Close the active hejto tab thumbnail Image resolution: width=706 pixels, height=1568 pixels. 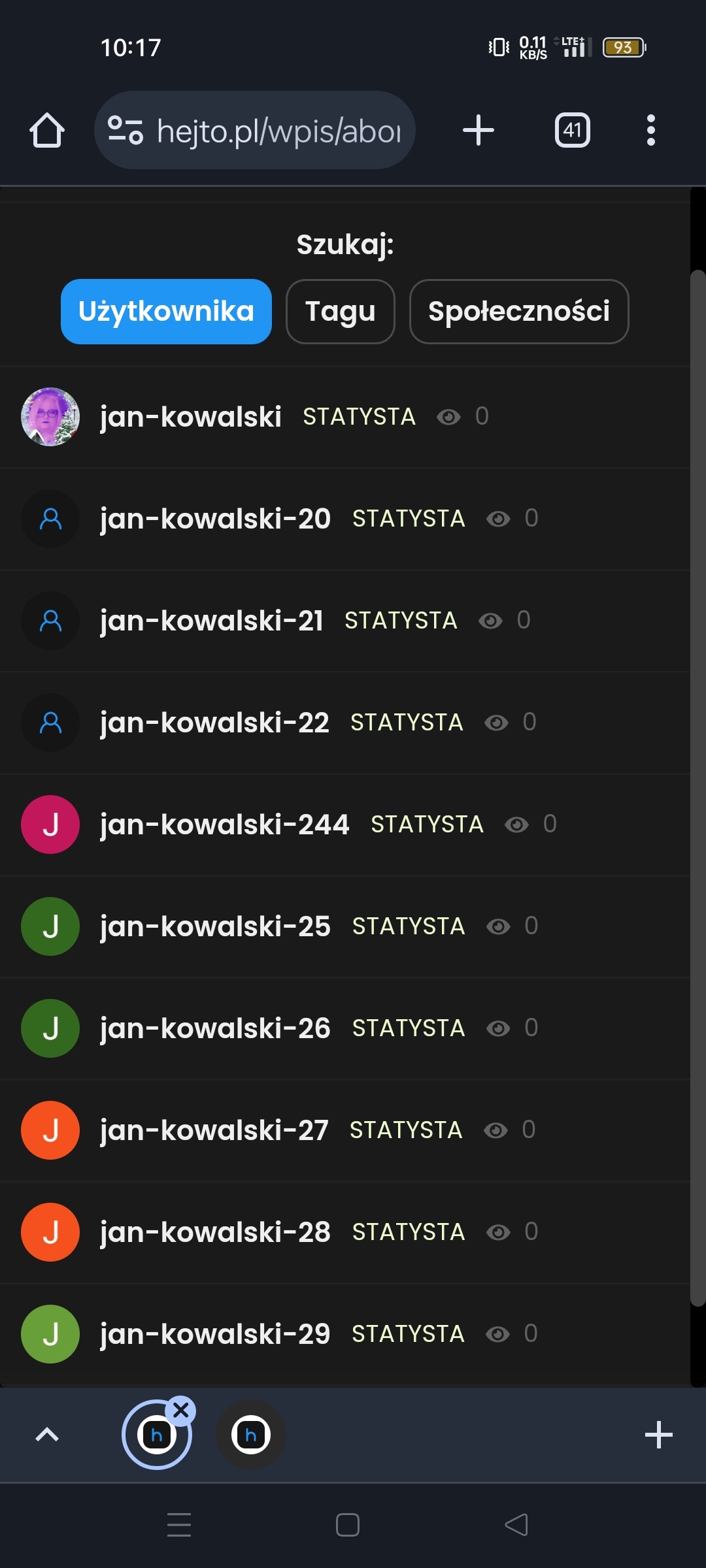click(181, 1411)
